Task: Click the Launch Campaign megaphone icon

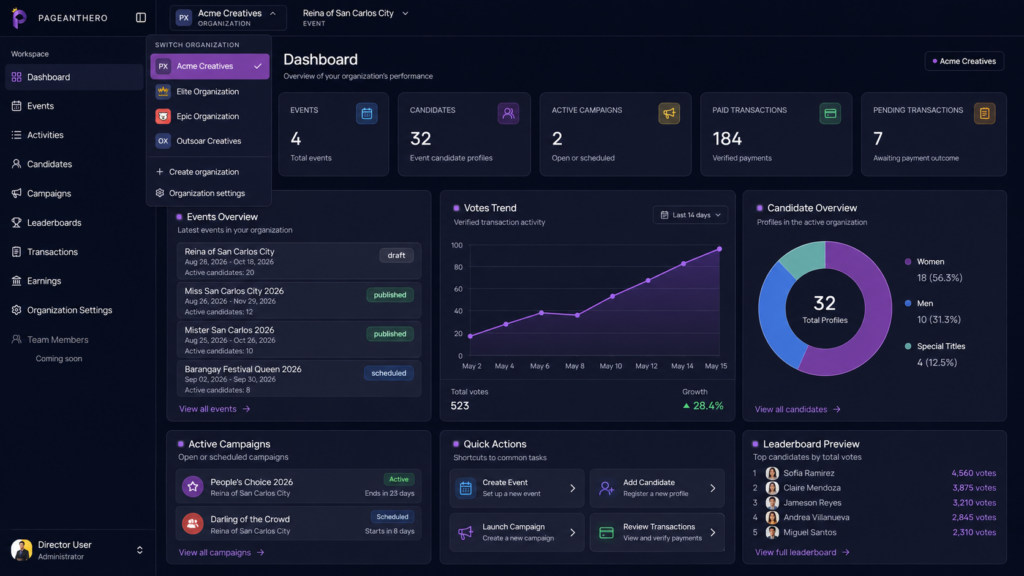Action: tap(466, 532)
